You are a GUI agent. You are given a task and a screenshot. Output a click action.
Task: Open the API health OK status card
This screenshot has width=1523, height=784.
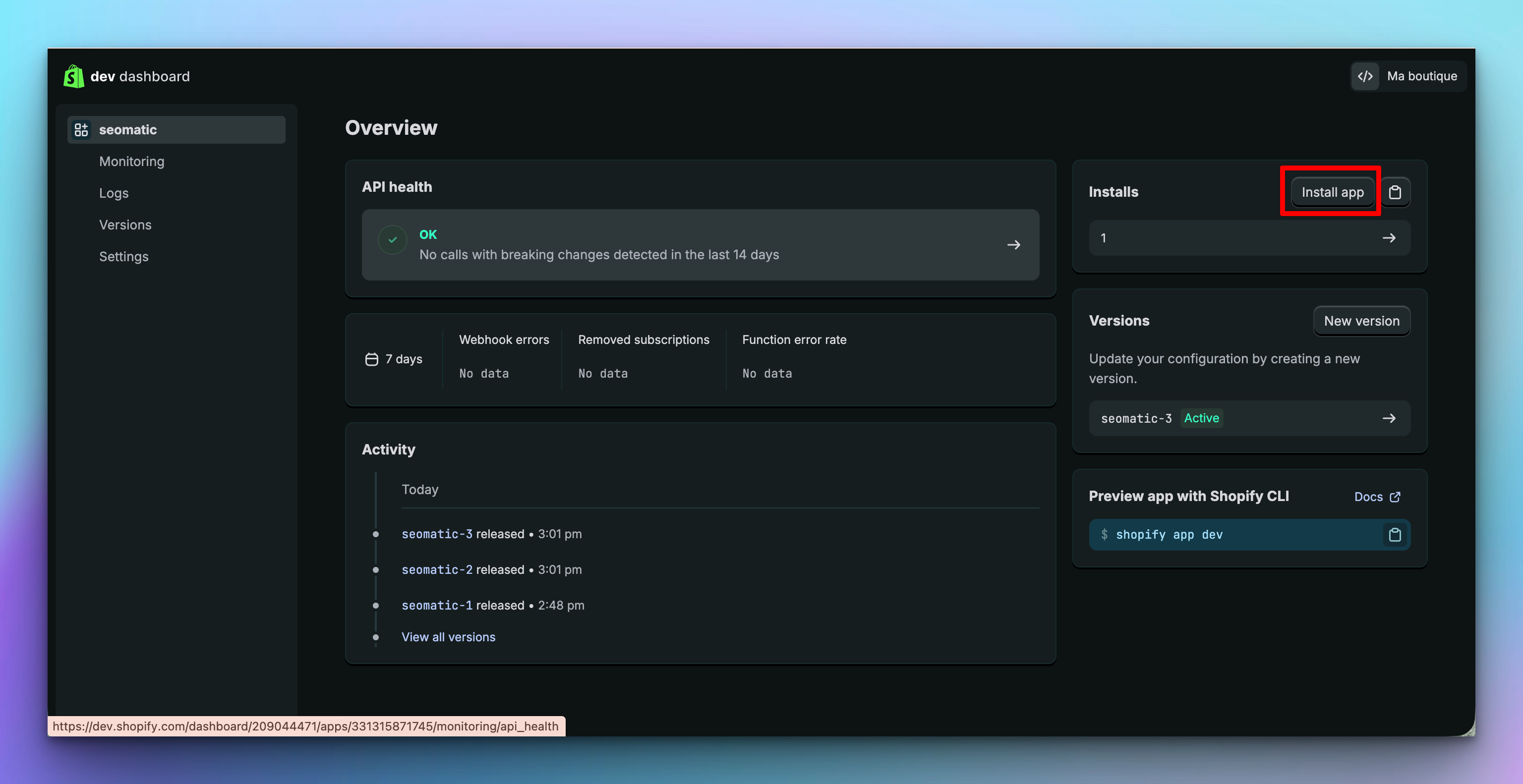click(x=701, y=245)
